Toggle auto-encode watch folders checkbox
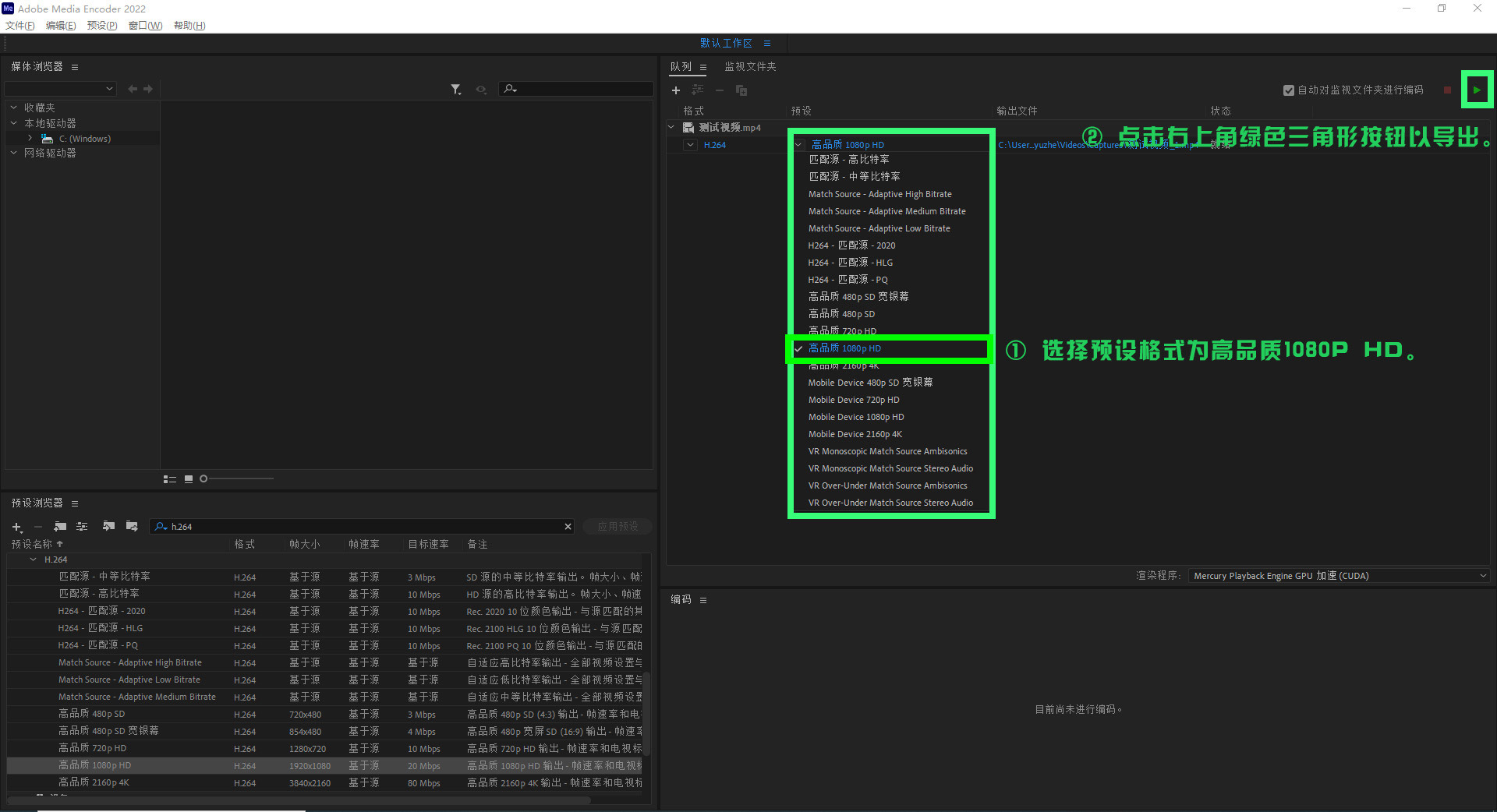Viewport: 1497px width, 812px height. 1289,90
